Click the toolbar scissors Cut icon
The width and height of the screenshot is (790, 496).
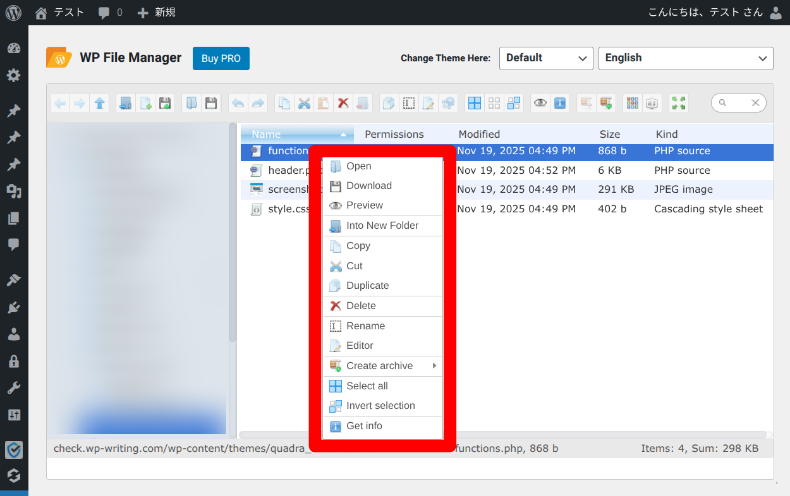point(304,104)
